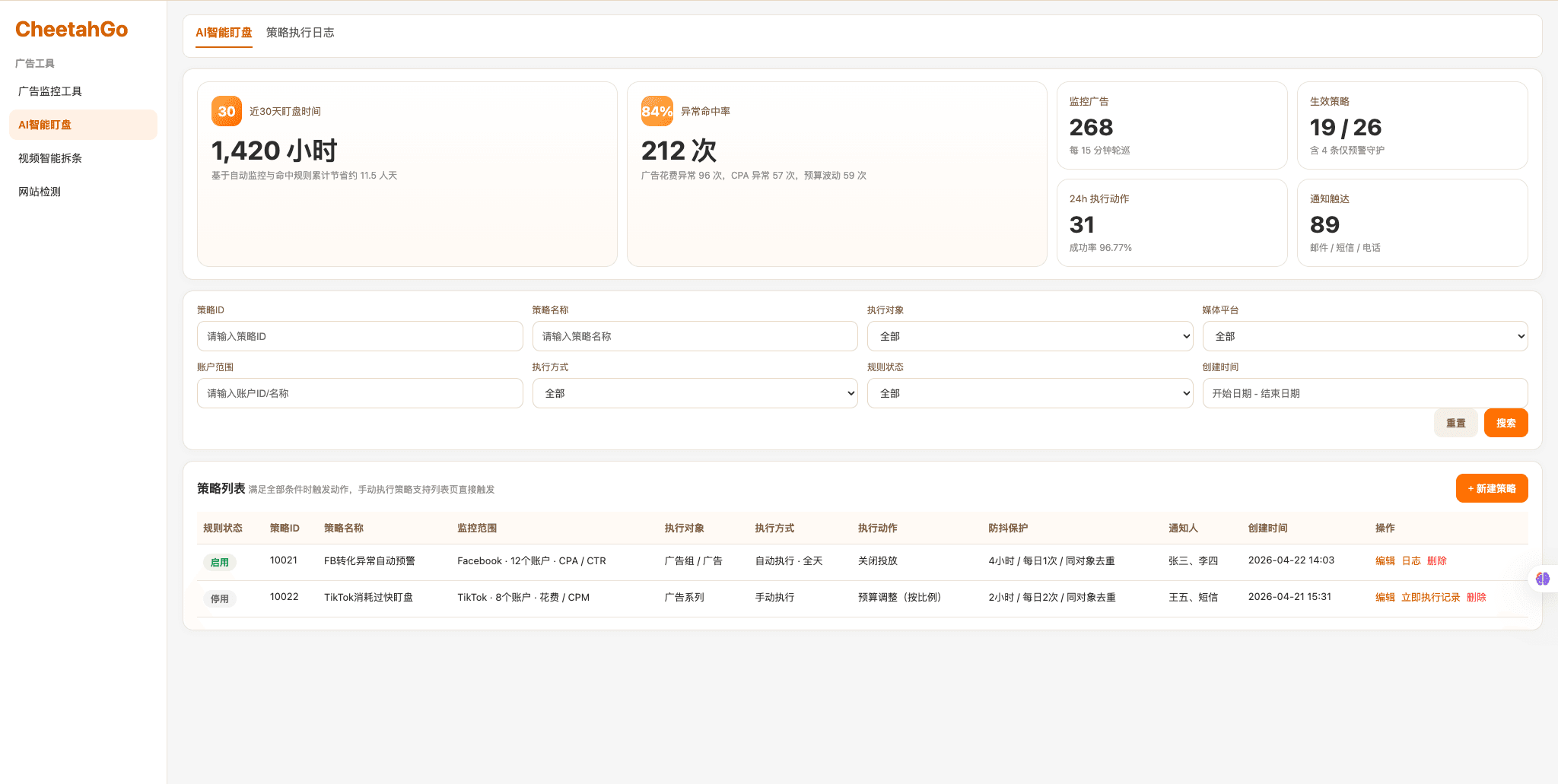Click the 策略列表 heading
The image size is (1558, 784).
[221, 488]
